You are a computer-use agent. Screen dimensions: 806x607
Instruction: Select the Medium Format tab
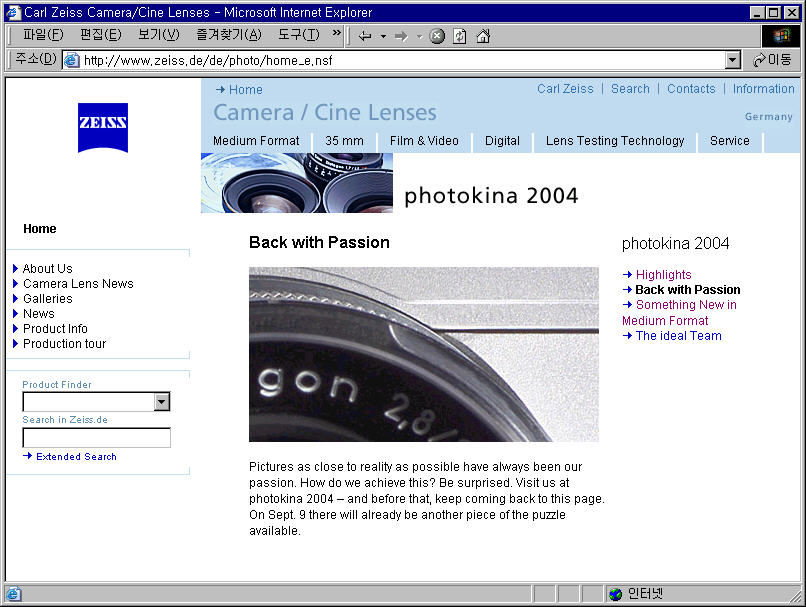point(256,141)
